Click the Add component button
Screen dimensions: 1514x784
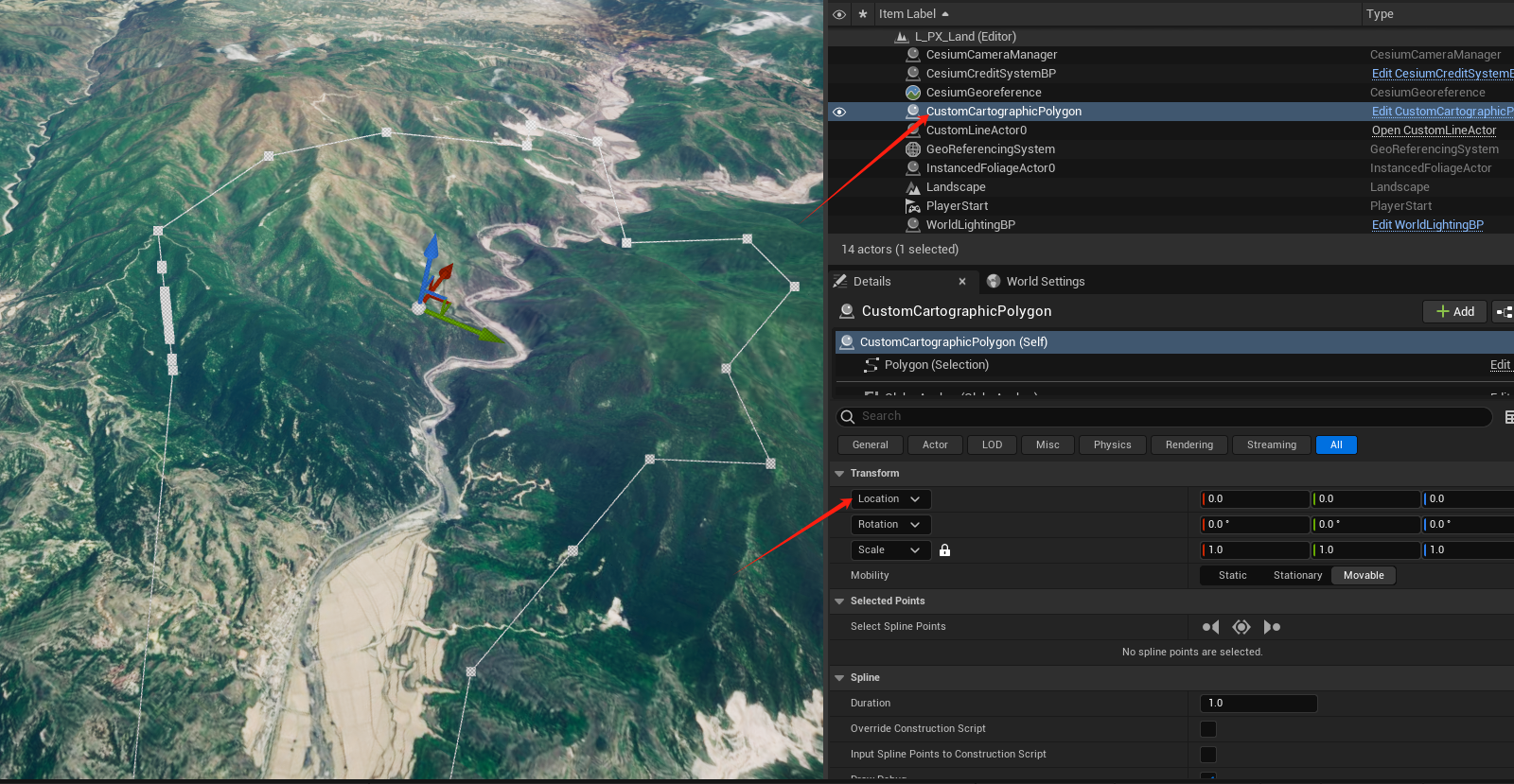click(1454, 312)
